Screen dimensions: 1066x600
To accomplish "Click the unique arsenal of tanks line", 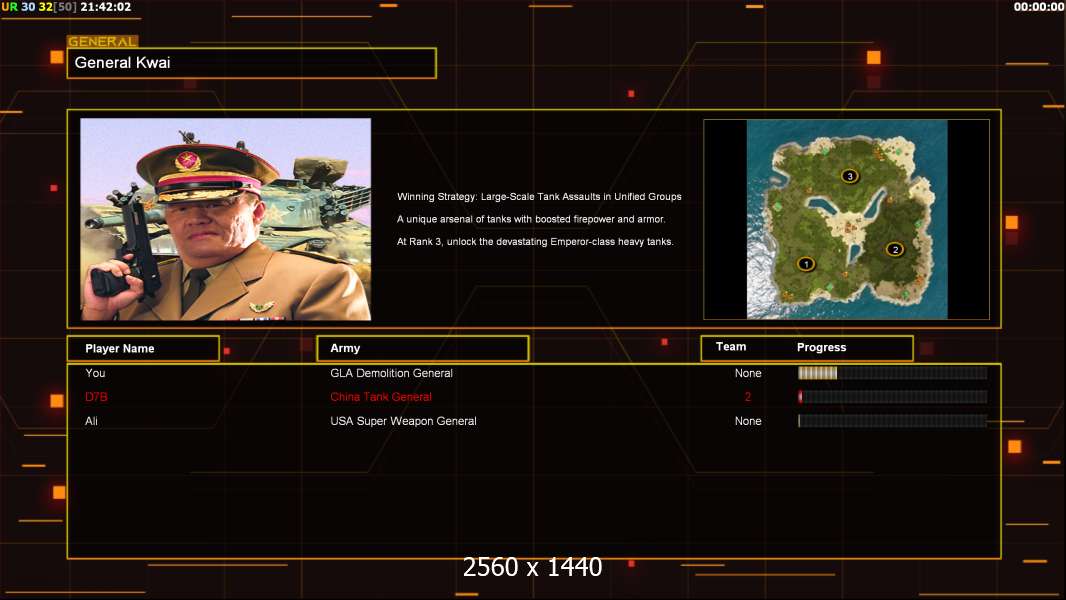I will (531, 219).
